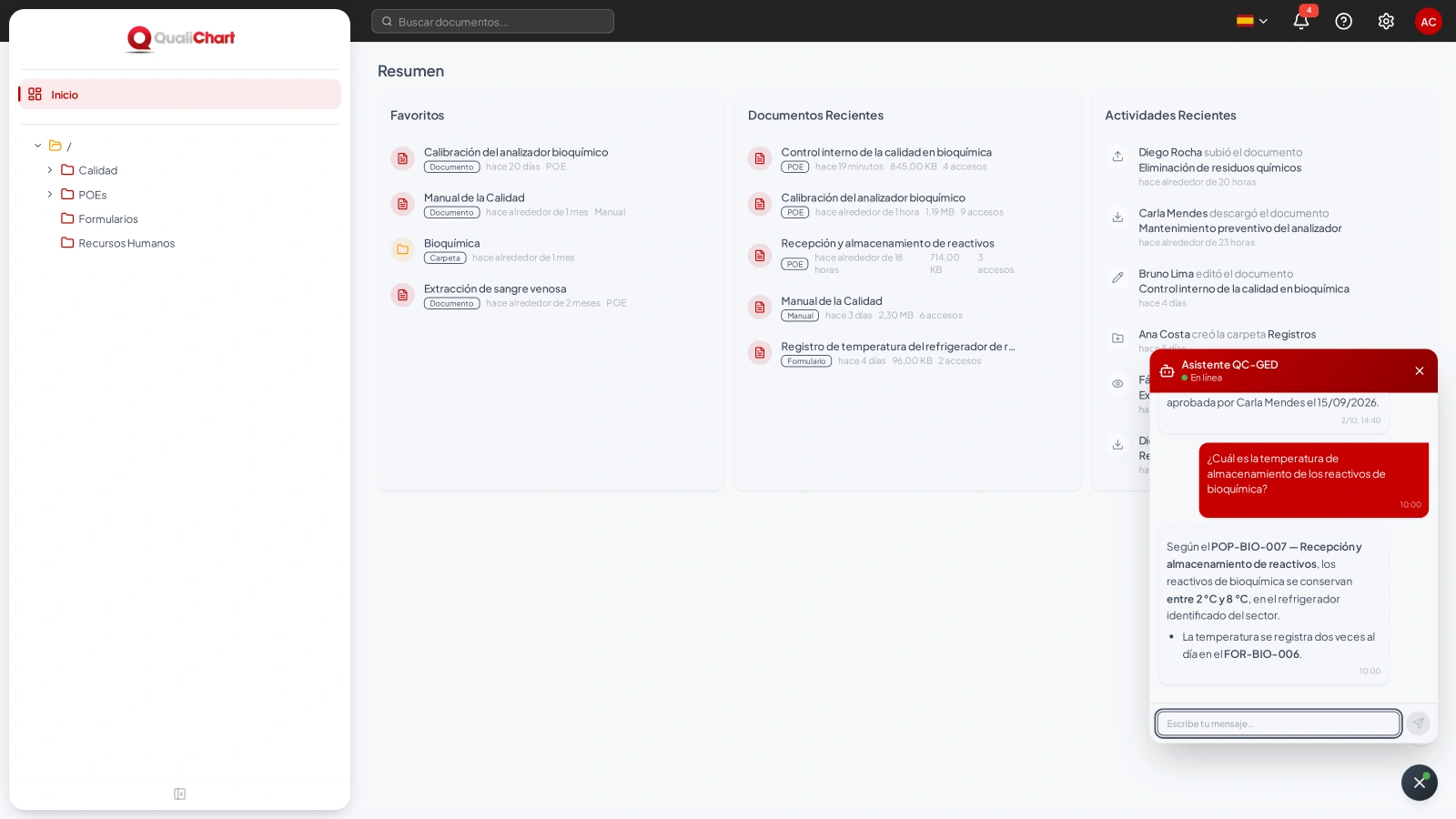Viewport: 1456px width, 819px height.
Task: Expand the POEs folder chevron
Action: point(50,195)
